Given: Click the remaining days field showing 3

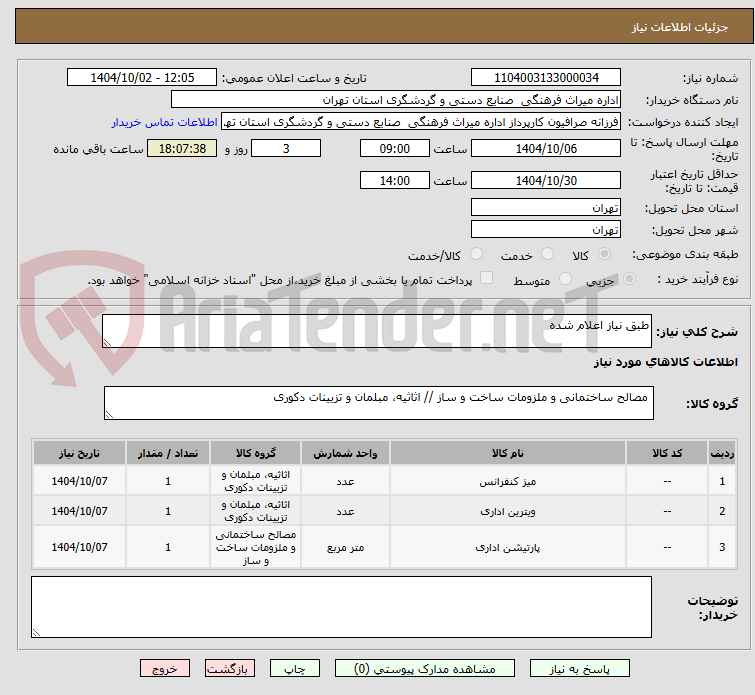Looking at the screenshot, I should point(286,148).
